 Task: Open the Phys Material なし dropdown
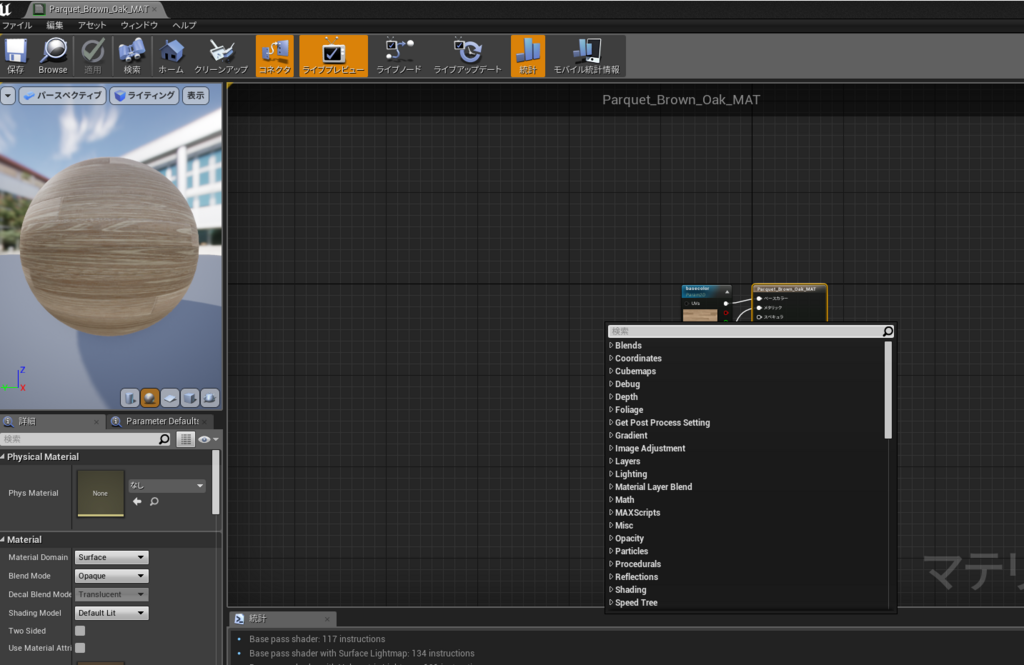point(167,485)
